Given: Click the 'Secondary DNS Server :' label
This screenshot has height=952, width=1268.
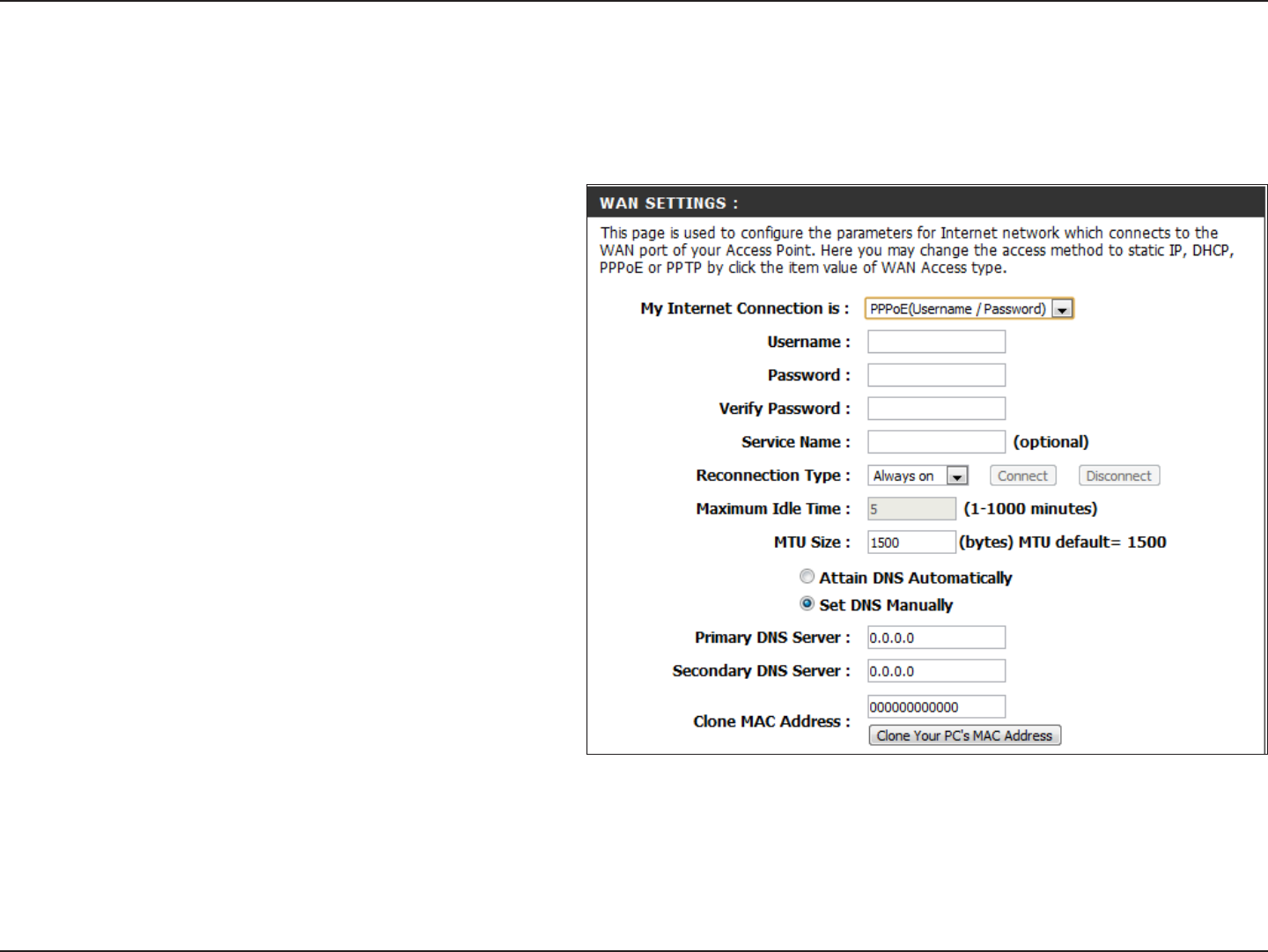Looking at the screenshot, I should pyautogui.click(x=762, y=671).
